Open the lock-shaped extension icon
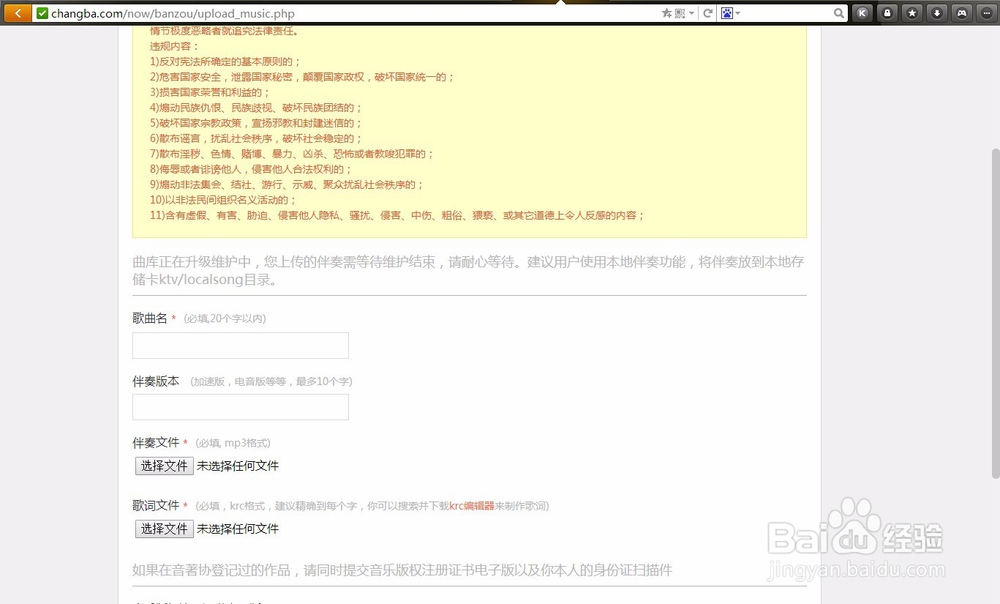The height and width of the screenshot is (604, 1000). pyautogui.click(x=888, y=12)
